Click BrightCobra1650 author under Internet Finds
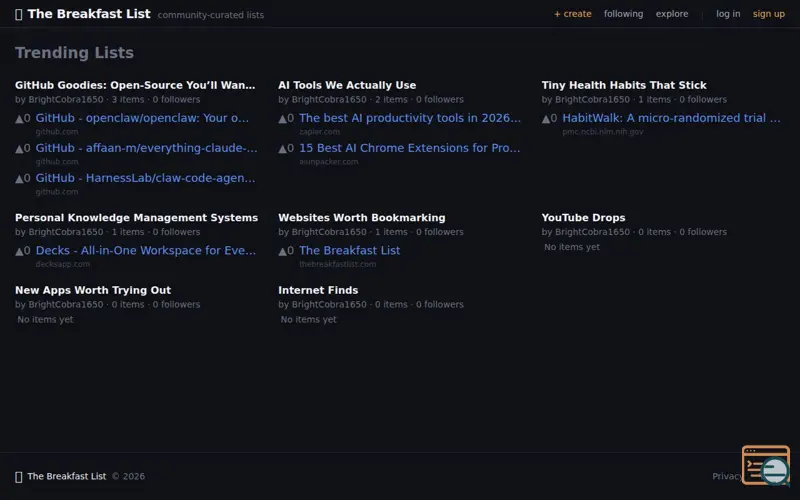This screenshot has height=500, width=800. click(x=329, y=305)
